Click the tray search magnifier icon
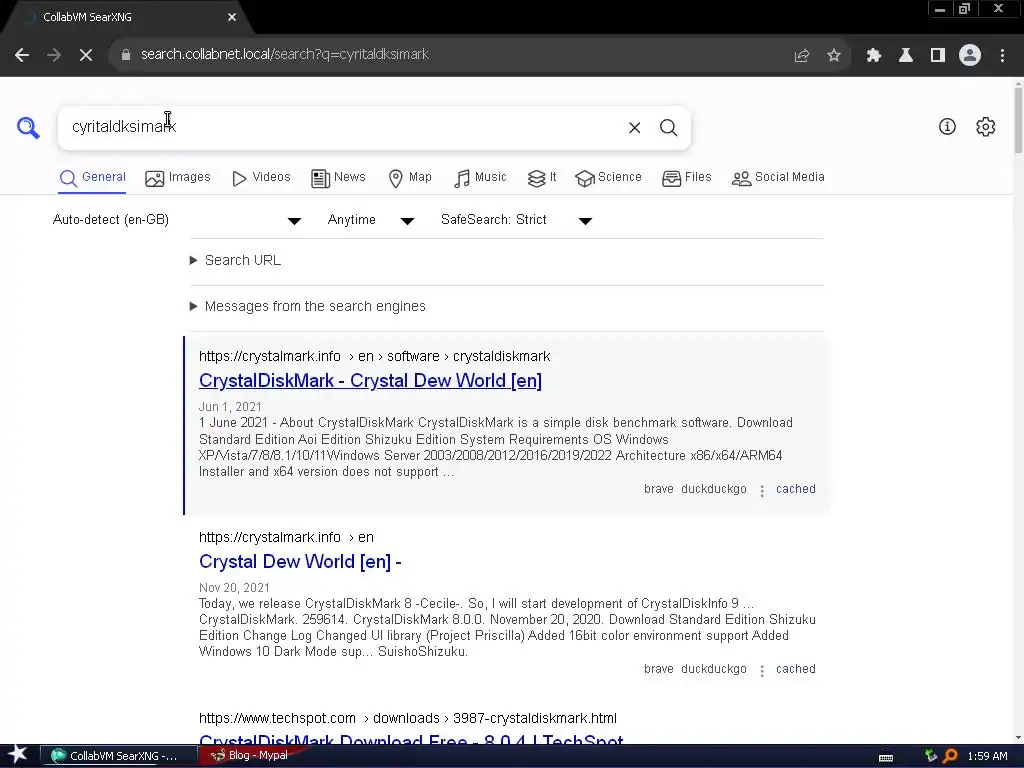 coord(950,756)
